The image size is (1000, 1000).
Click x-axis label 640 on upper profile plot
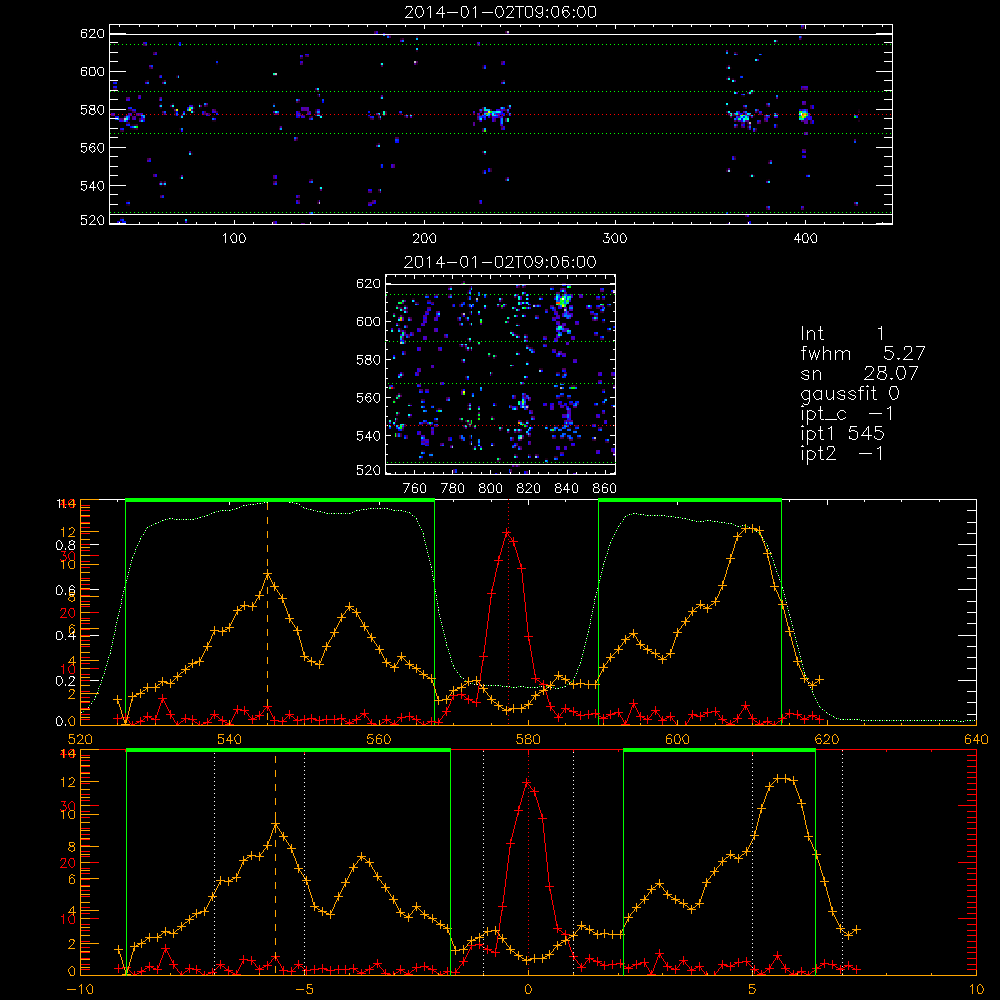coord(976,740)
